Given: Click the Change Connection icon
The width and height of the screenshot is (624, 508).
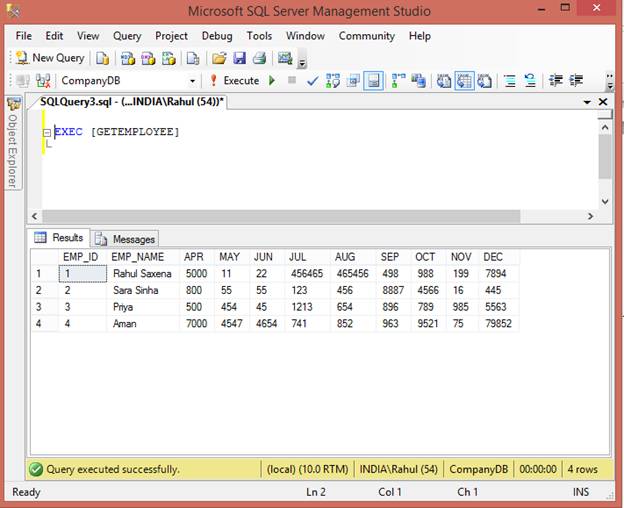Looking at the screenshot, I should click(x=43, y=81).
